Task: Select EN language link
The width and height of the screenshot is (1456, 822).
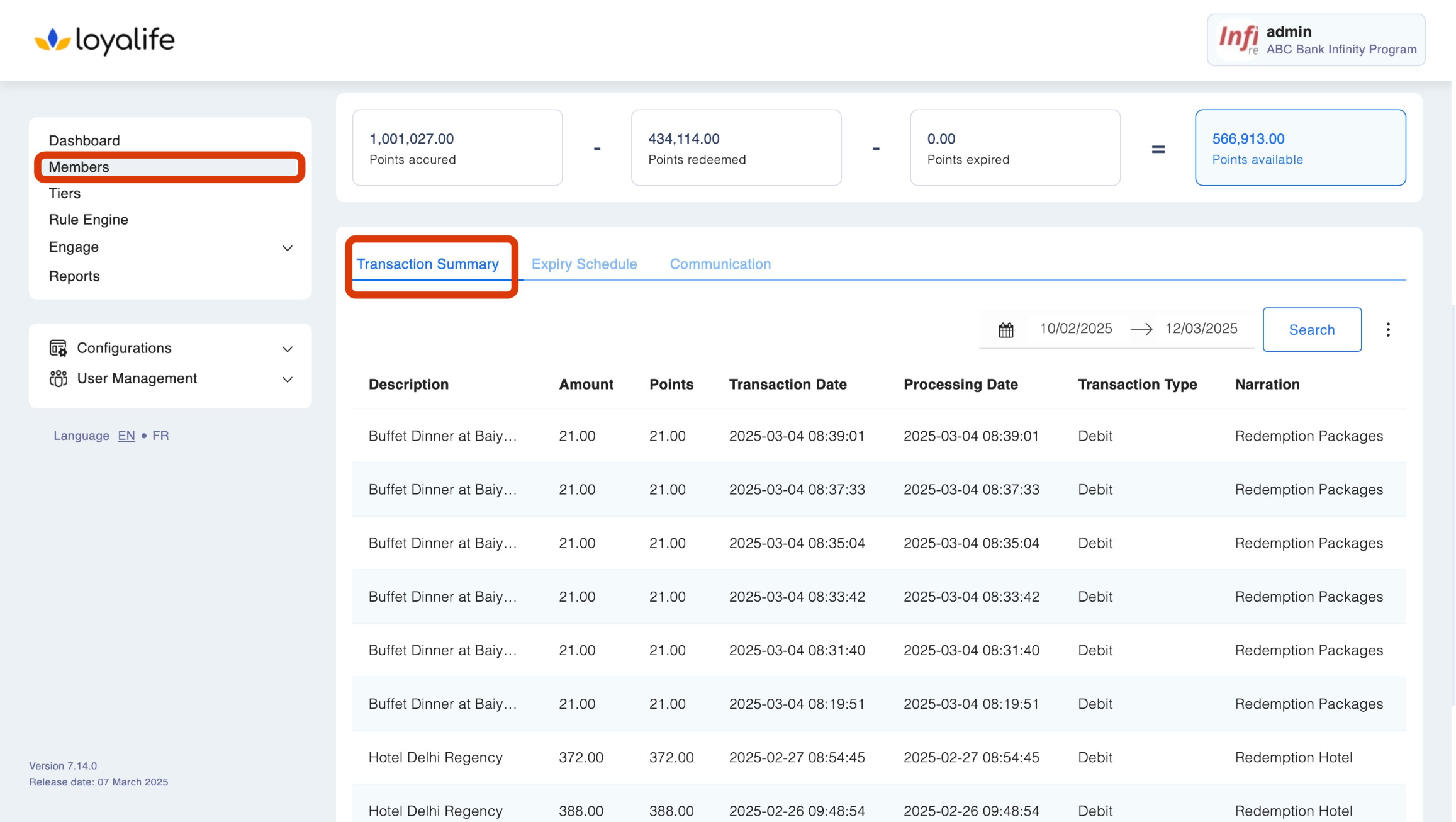Action: (x=126, y=436)
